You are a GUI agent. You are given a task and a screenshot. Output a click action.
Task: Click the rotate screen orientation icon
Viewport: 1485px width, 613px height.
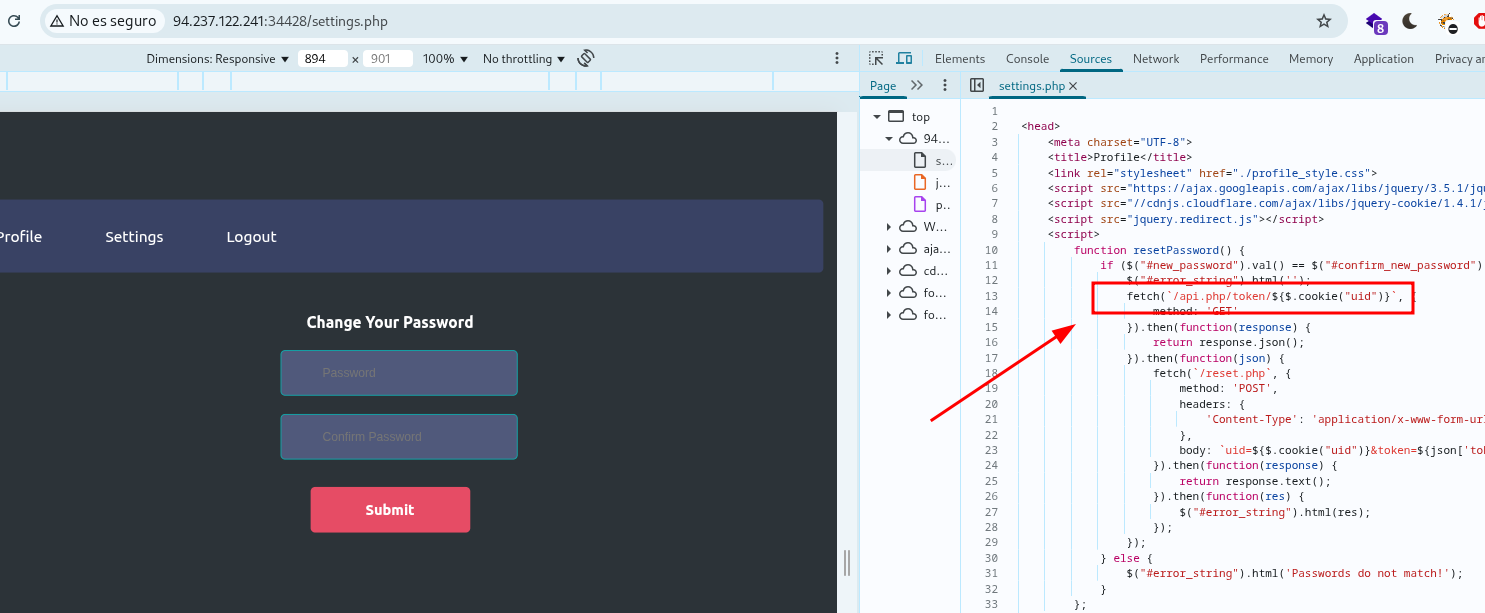(x=586, y=59)
